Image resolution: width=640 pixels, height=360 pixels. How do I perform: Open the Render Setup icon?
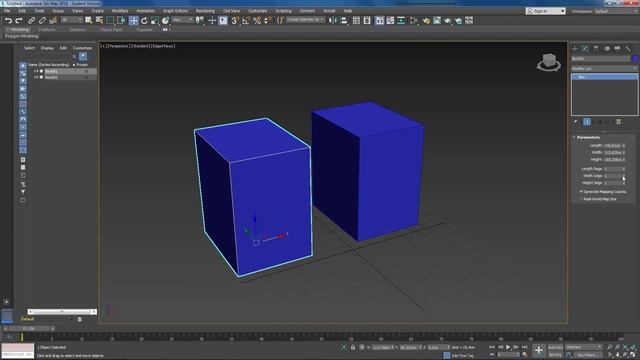426,20
